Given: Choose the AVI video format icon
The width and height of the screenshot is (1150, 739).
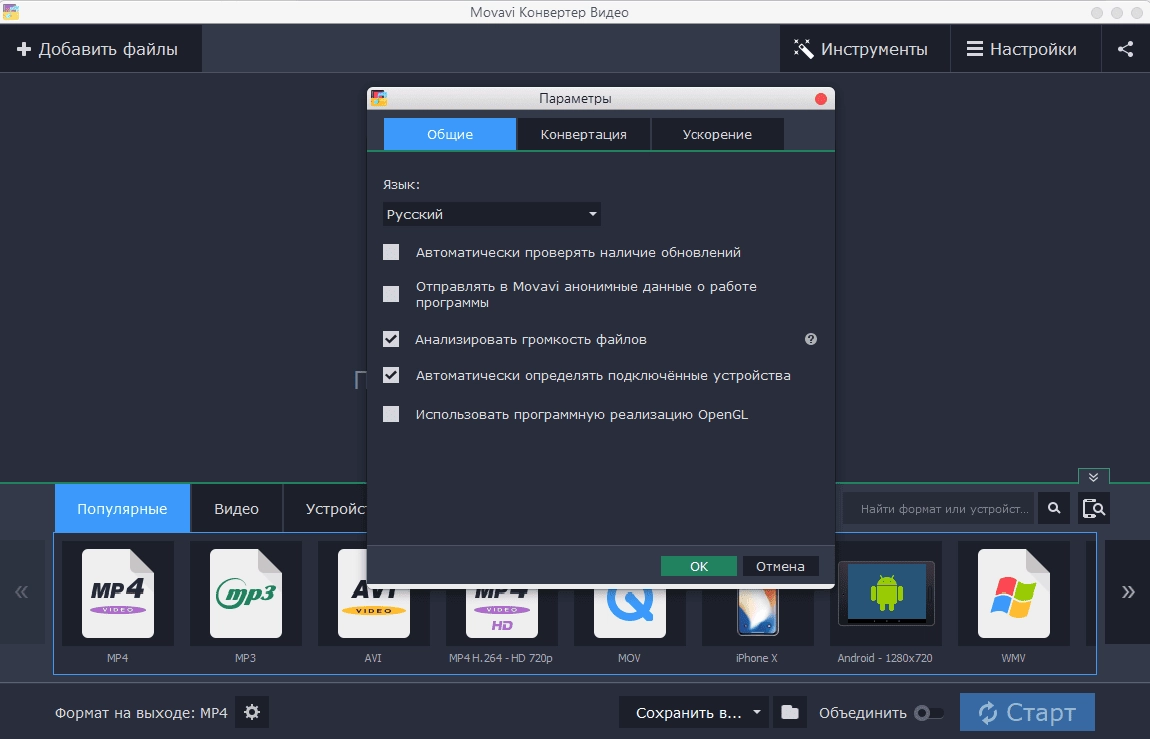Looking at the screenshot, I should tap(373, 612).
